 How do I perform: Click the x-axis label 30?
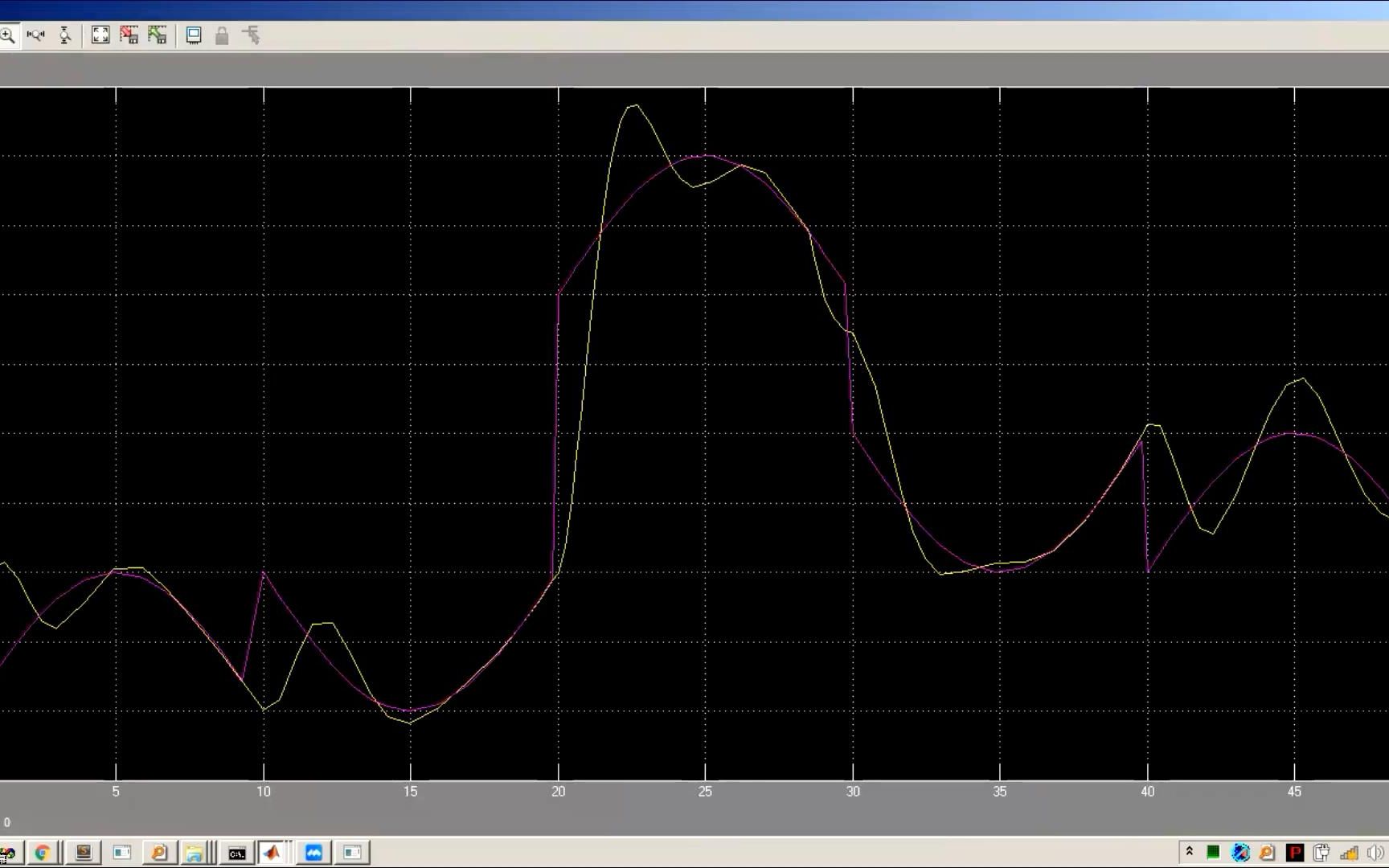pyautogui.click(x=853, y=792)
